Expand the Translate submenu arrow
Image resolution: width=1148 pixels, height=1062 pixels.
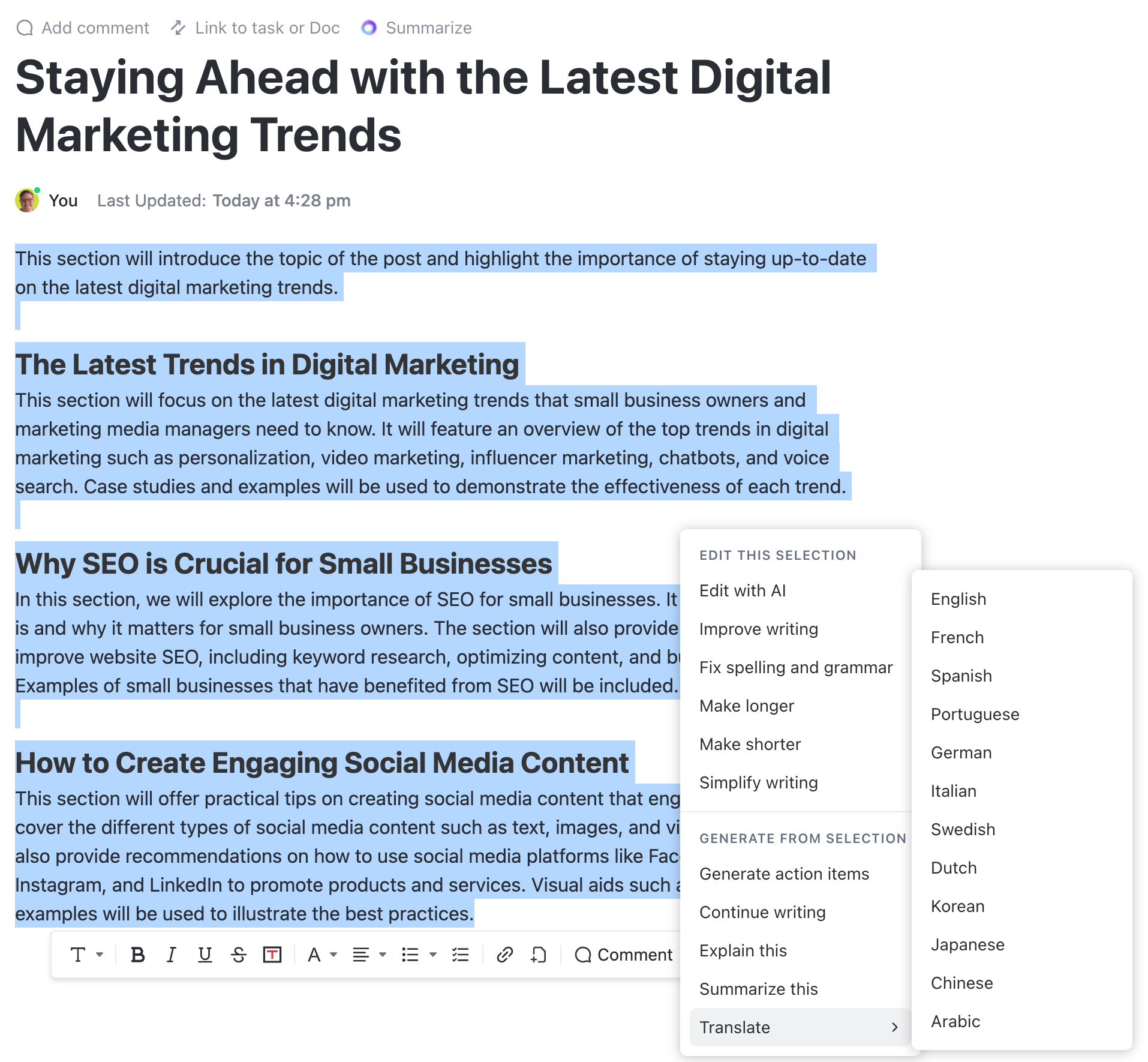pos(894,1027)
